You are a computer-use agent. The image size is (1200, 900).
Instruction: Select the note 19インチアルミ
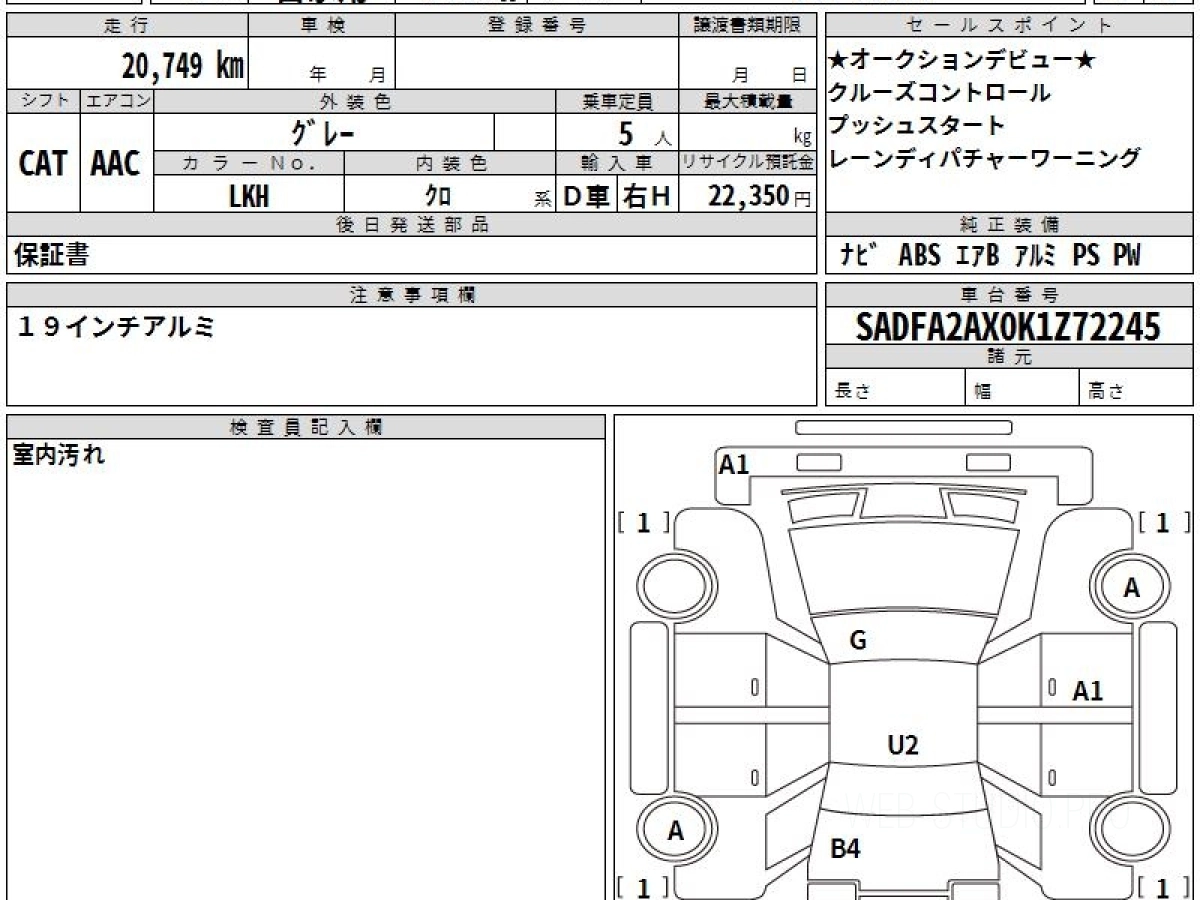[116, 326]
